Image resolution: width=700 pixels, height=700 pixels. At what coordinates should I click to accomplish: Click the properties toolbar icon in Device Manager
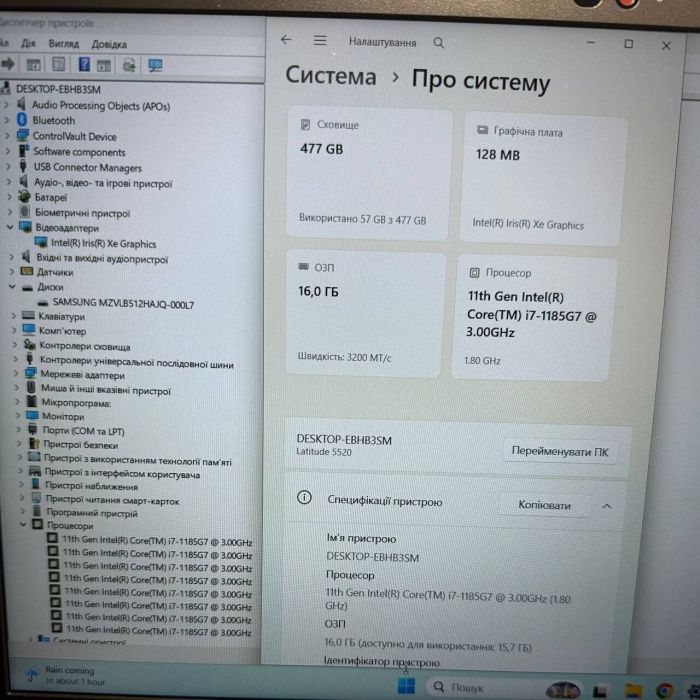[x=59, y=65]
